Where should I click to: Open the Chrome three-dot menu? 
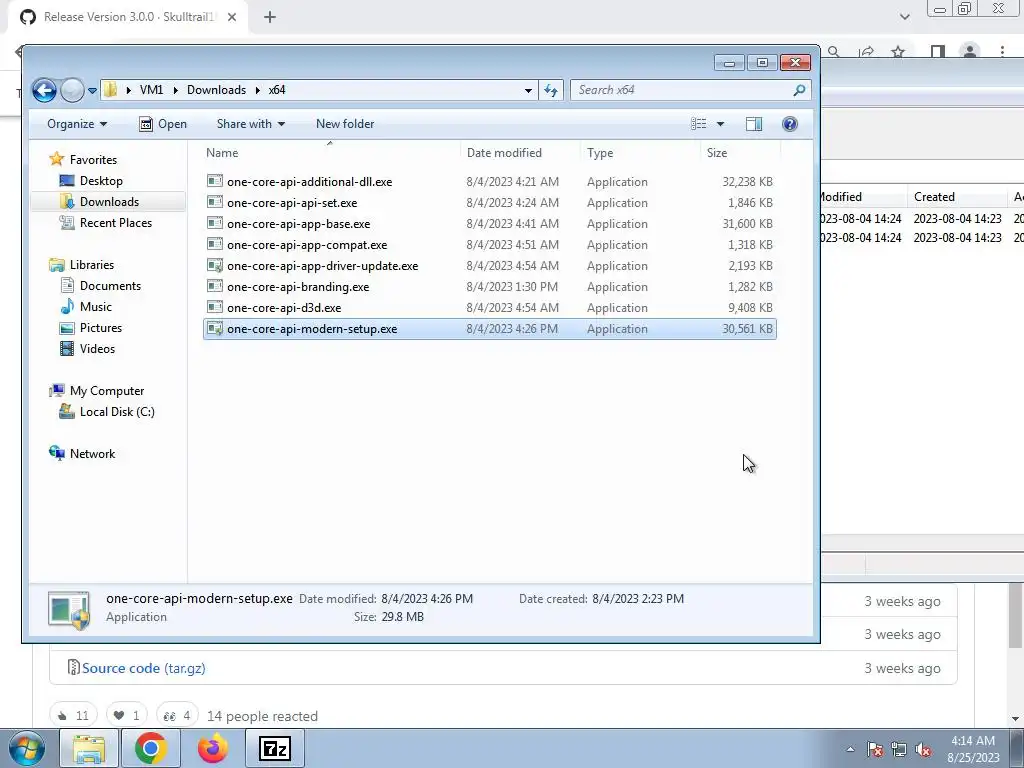click(x=1002, y=51)
